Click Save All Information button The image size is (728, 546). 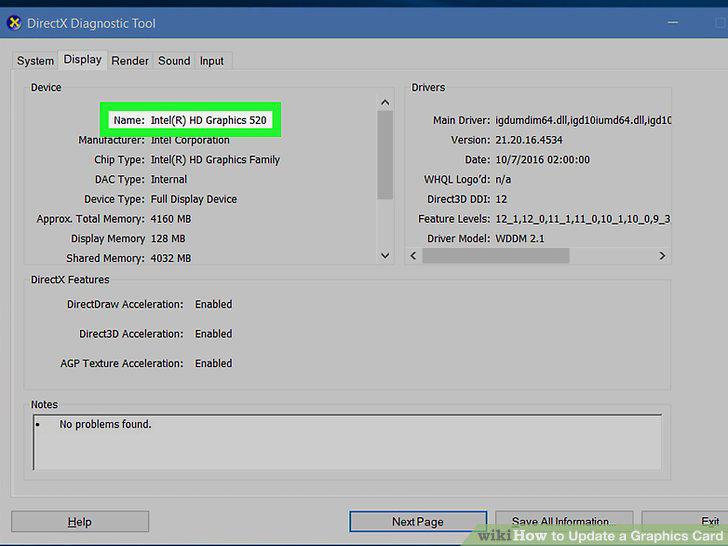click(x=564, y=522)
